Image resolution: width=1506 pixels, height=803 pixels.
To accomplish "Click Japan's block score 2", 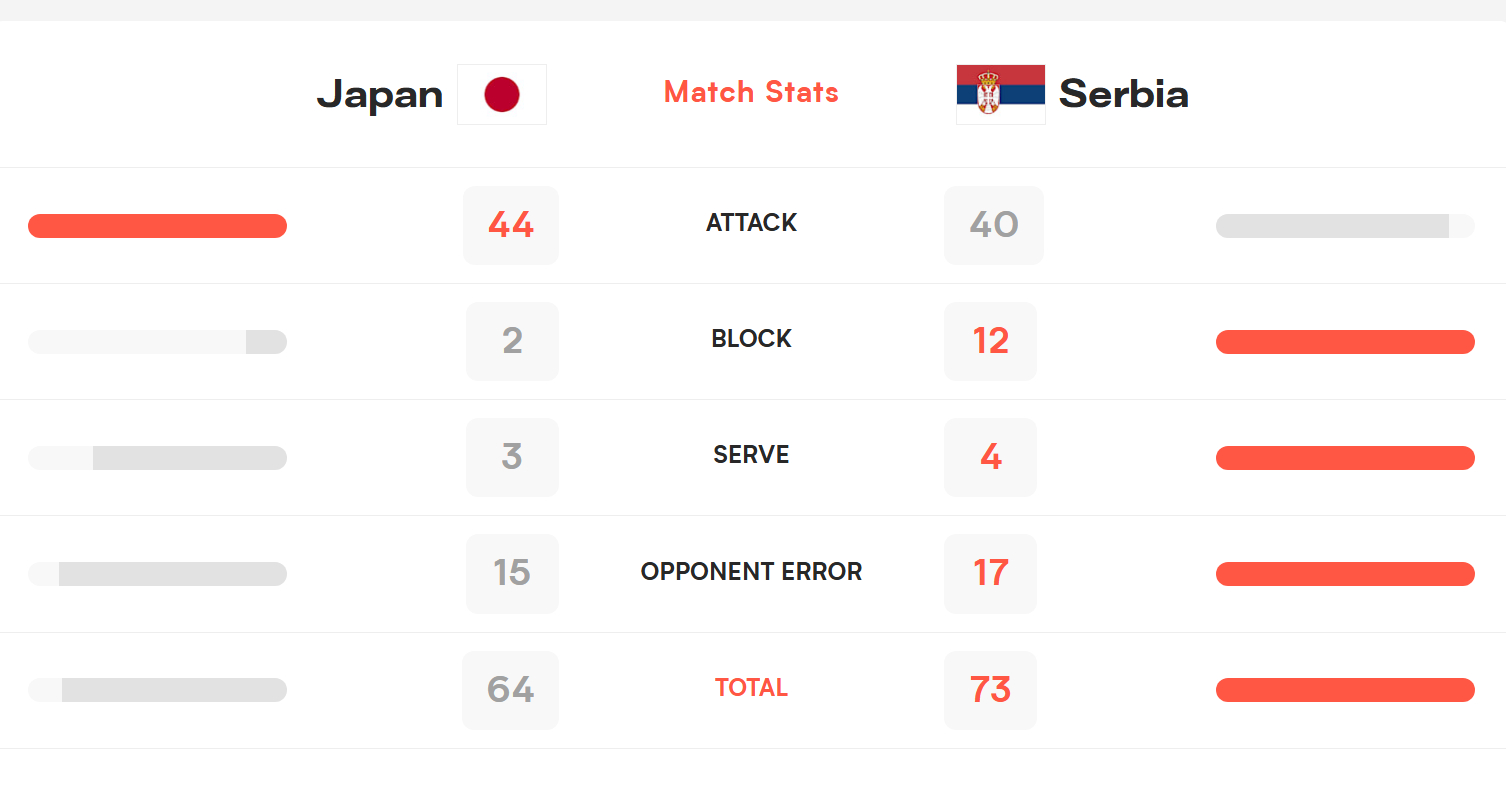I will (512, 341).
